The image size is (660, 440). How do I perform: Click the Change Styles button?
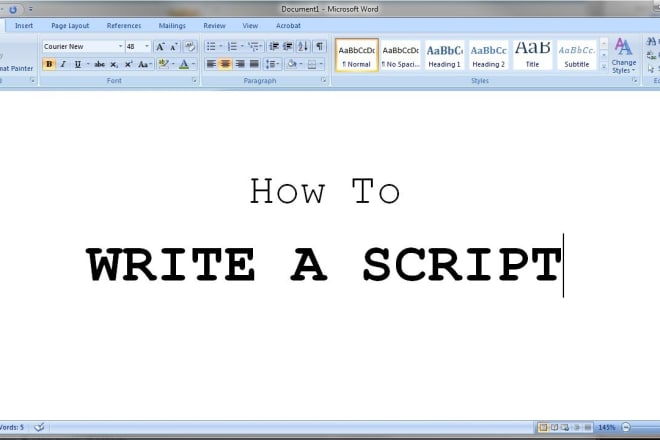pos(624,56)
